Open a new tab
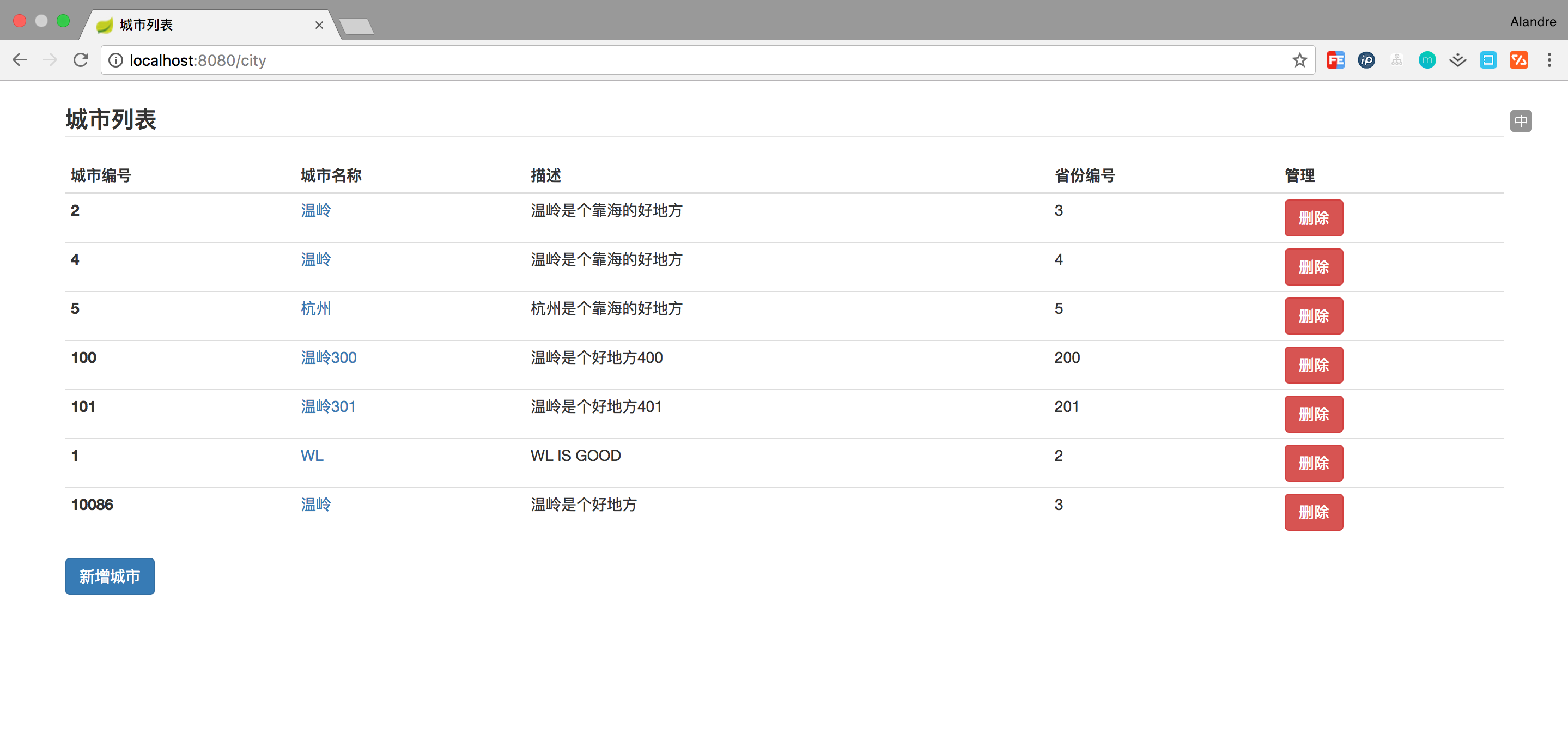The image size is (1568, 753). pos(357,26)
